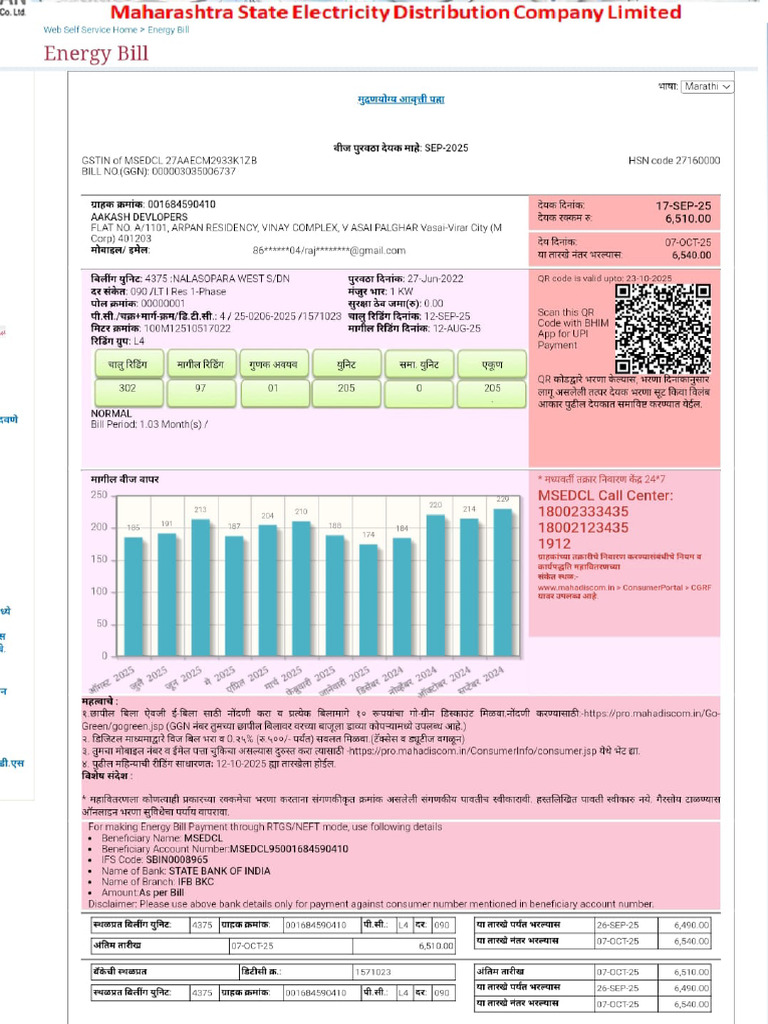This screenshot has width=768, height=1024.
Task: Select early payment date 26-SEP-25 in top slip
Action: coord(618,925)
